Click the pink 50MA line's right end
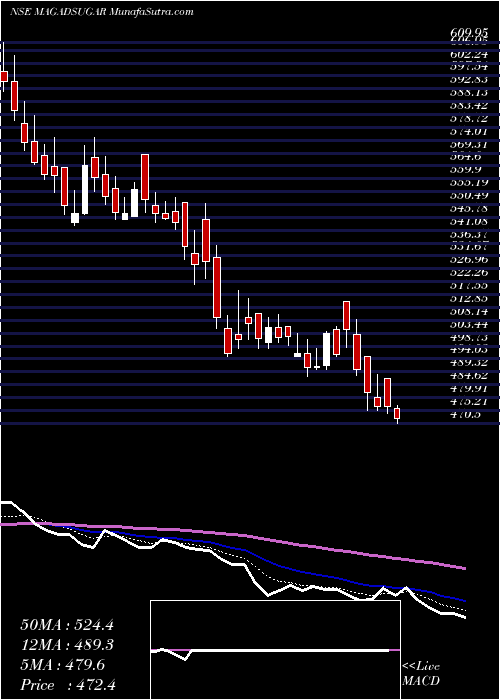Image resolution: width=500 pixels, height=700 pixels. 463,568
